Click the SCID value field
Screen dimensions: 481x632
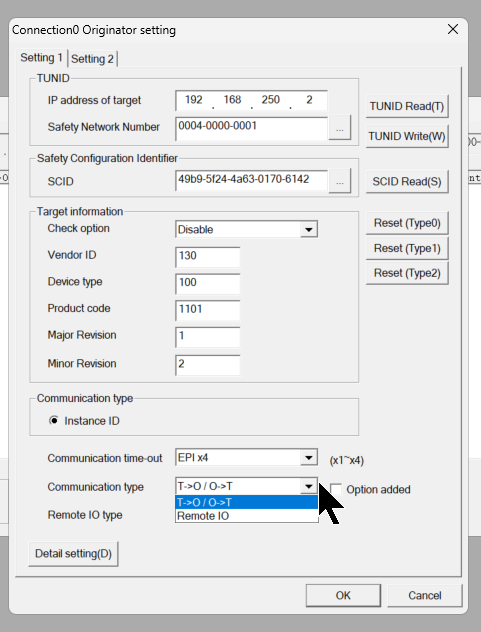coord(251,181)
